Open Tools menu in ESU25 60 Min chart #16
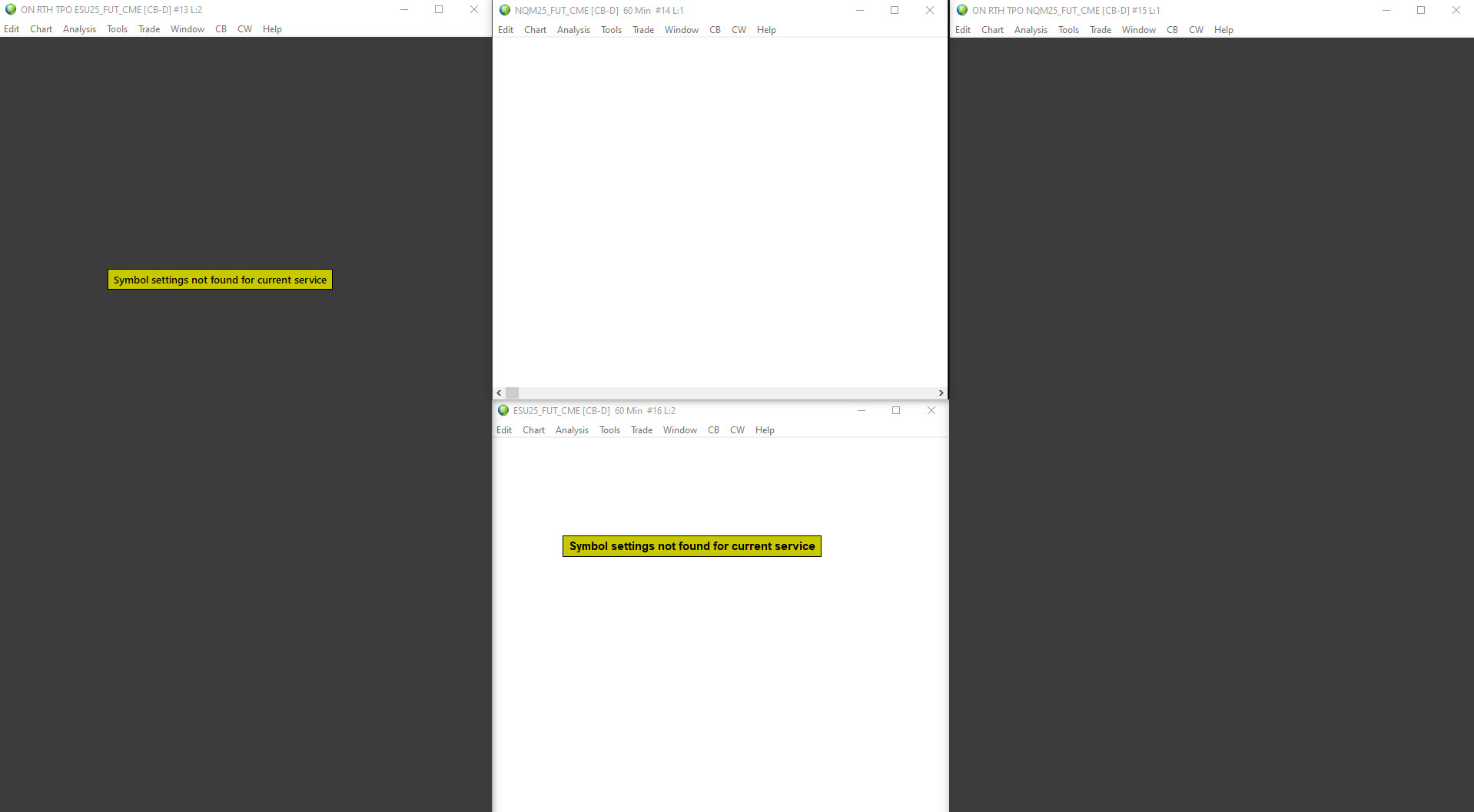This screenshot has height=812, width=1474. click(610, 430)
